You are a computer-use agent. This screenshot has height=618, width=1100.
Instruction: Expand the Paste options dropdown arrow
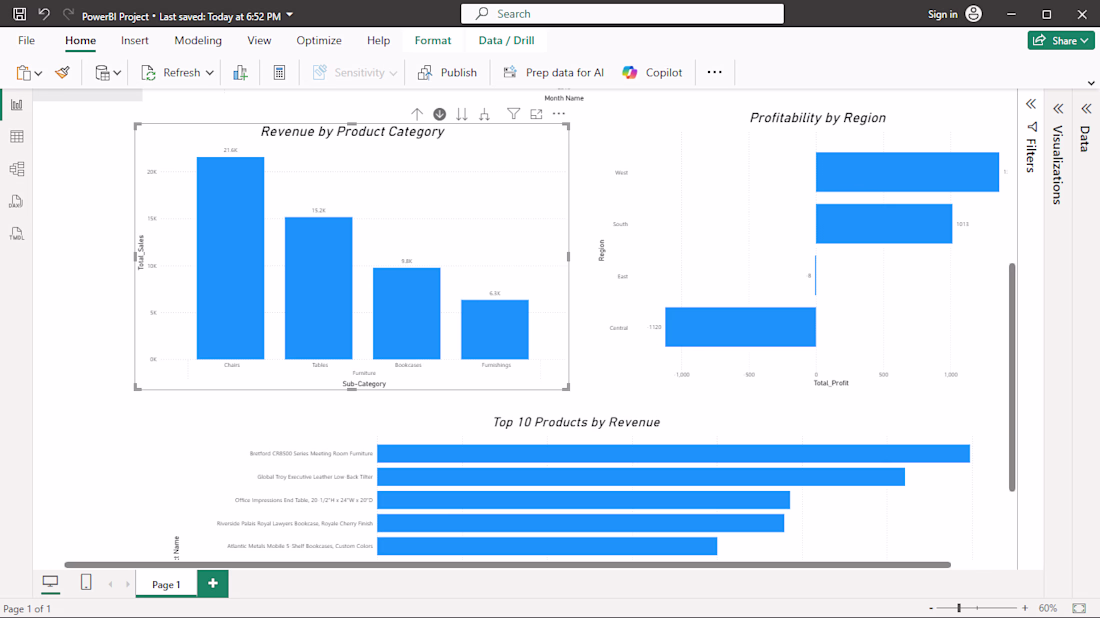[x=39, y=73]
